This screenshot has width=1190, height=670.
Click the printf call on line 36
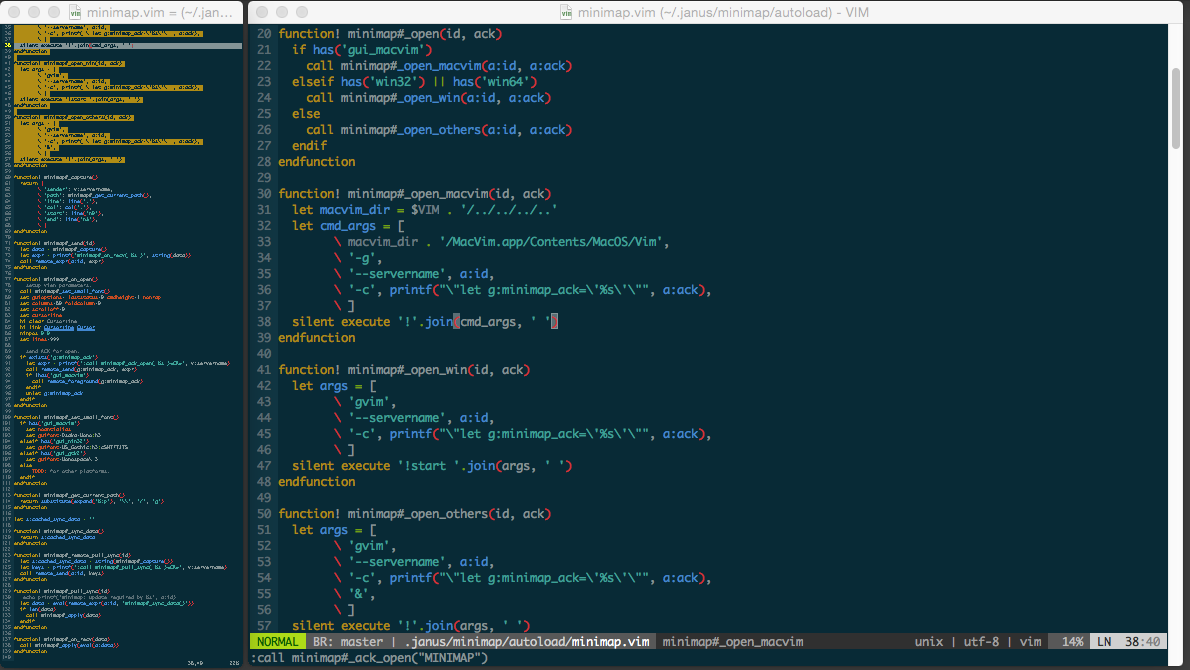547,290
